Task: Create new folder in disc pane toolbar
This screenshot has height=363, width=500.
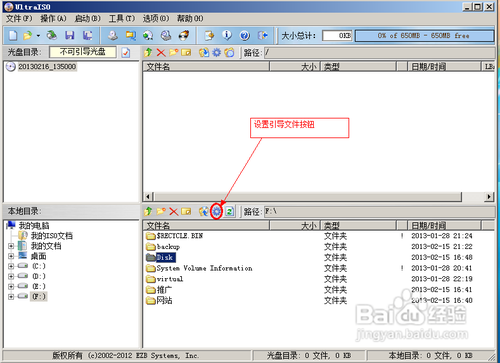Action: [x=174, y=52]
